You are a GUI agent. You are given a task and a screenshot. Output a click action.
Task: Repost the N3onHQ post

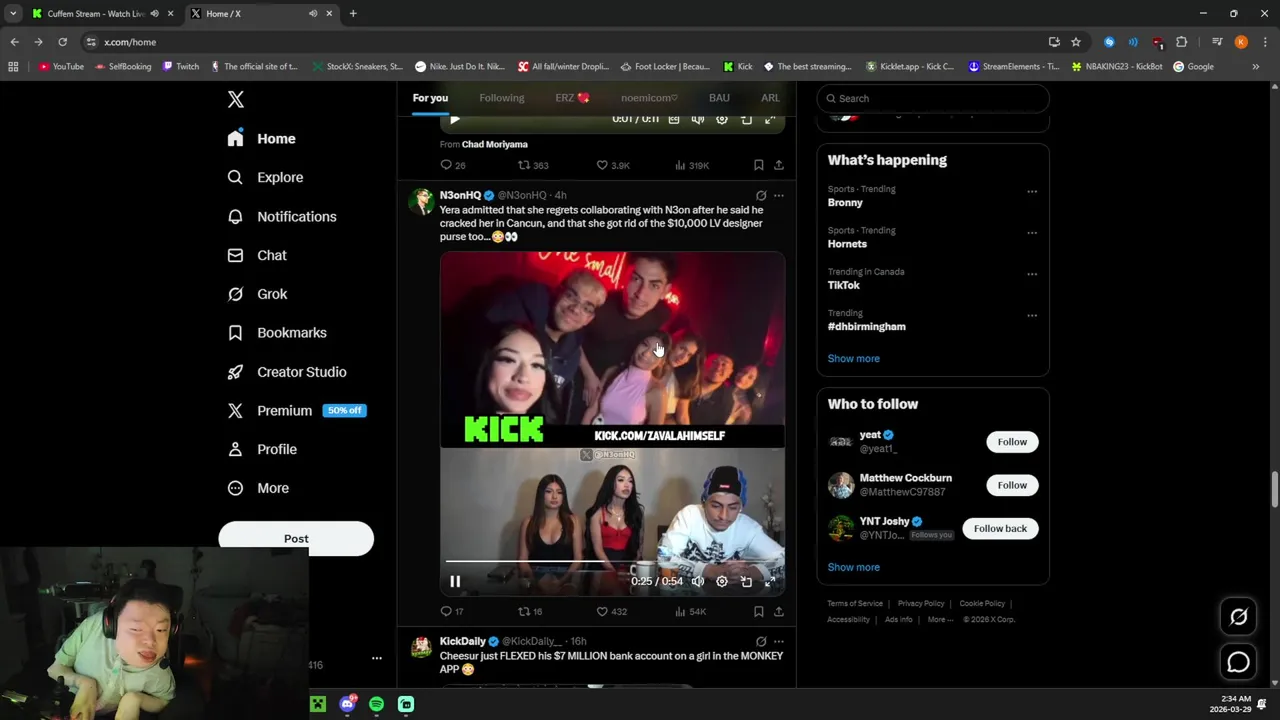click(530, 611)
